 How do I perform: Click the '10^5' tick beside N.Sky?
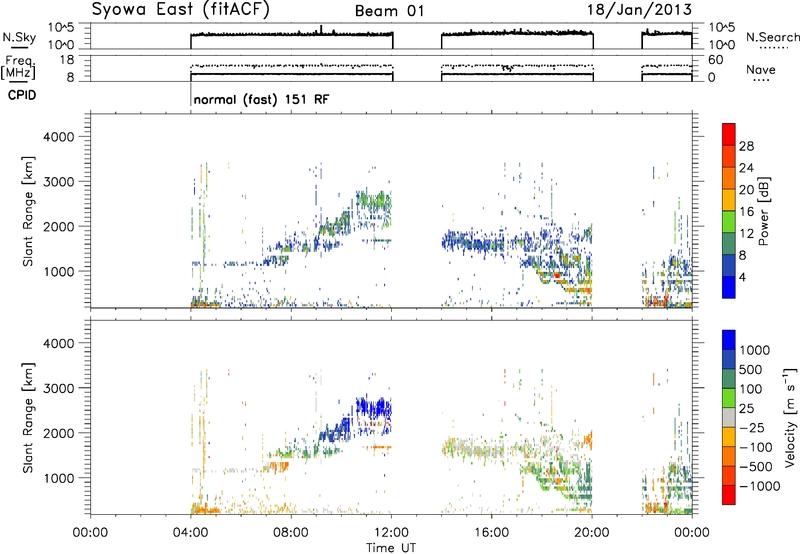click(x=62, y=28)
